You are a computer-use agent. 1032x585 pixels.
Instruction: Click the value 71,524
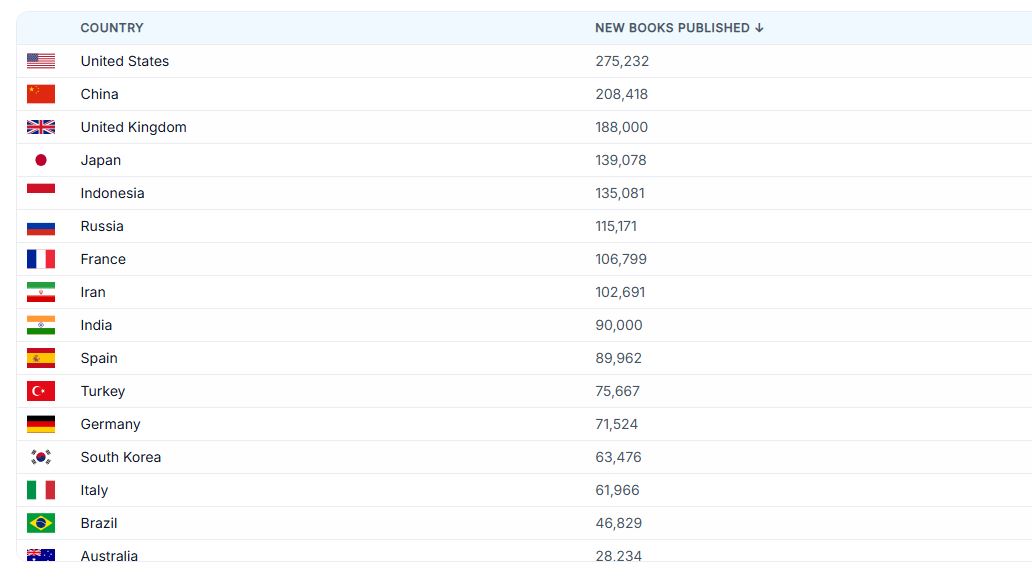click(616, 424)
